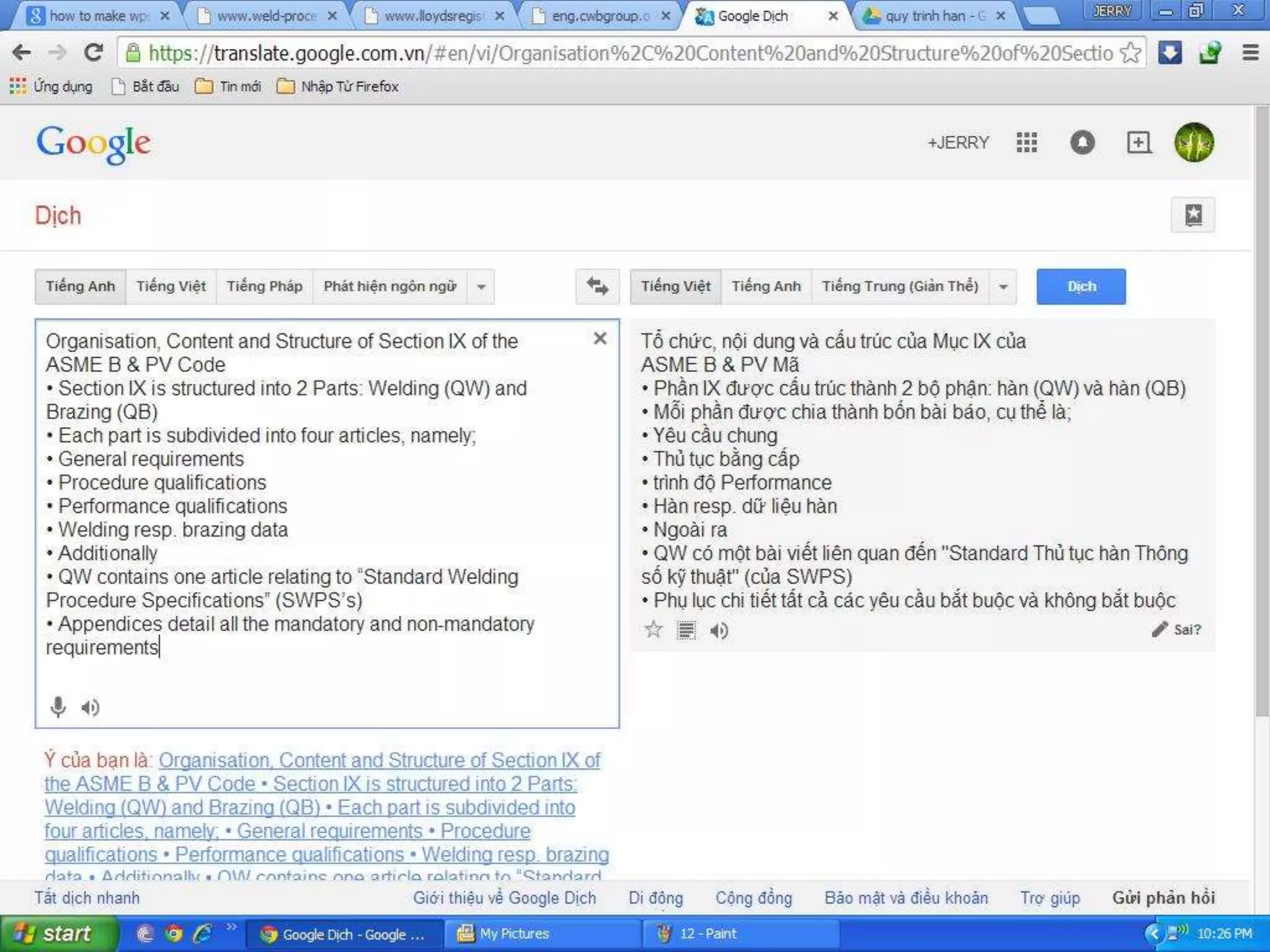This screenshot has width=1270, height=952.
Task: Open Google notifications bell icon
Action: point(1082,143)
